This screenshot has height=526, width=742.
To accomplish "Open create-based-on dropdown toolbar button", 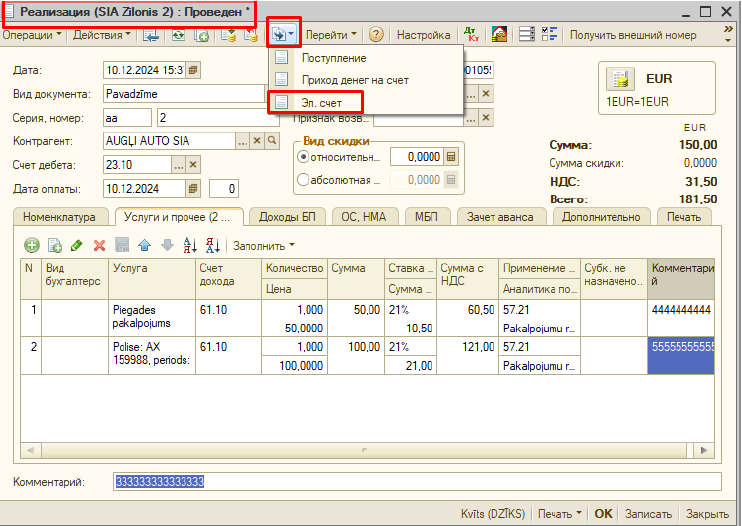I will 283,34.
